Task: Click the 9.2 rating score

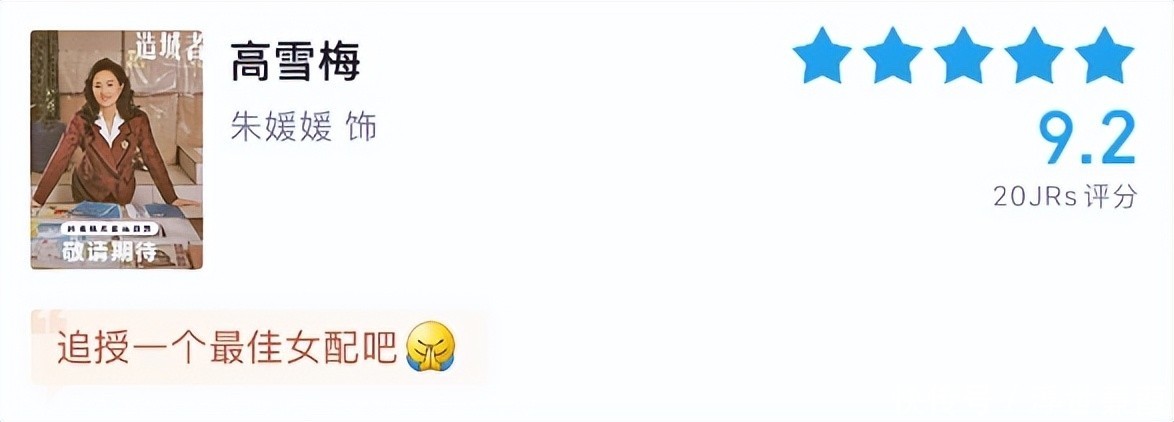Action: (1087, 140)
